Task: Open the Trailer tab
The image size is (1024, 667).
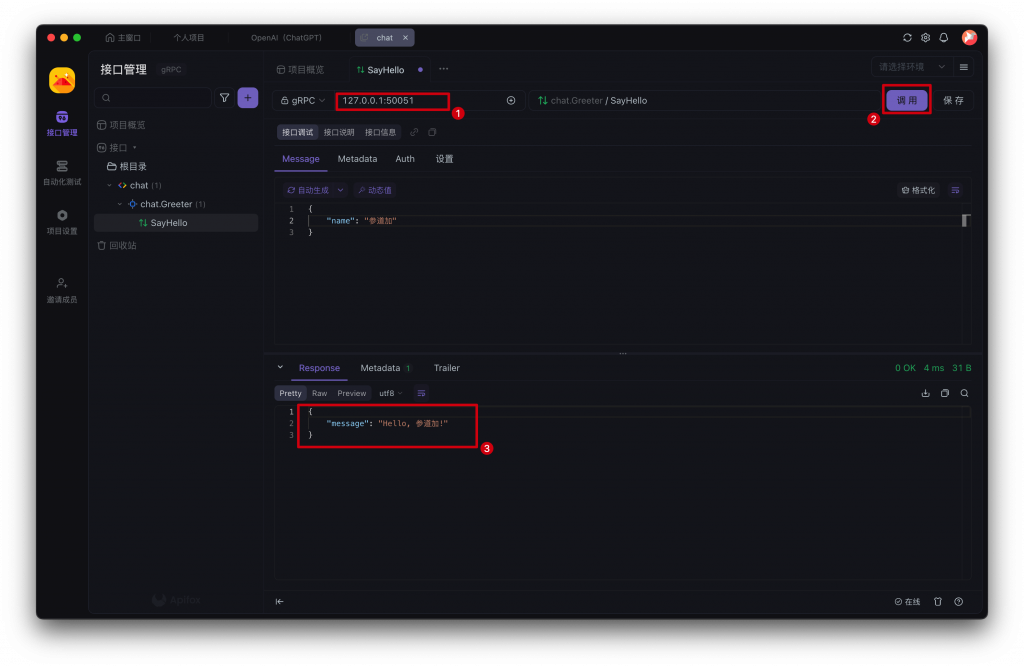Action: click(x=447, y=368)
